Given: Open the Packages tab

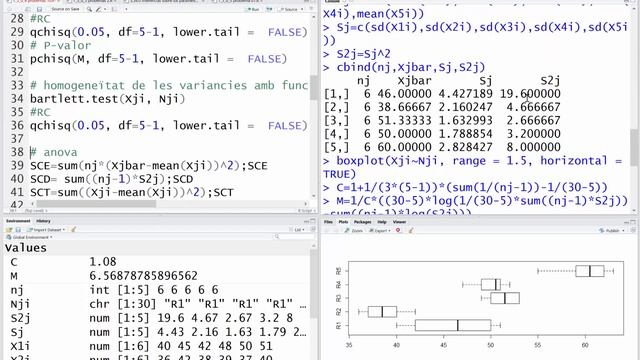Looking at the screenshot, I should pos(362,222).
